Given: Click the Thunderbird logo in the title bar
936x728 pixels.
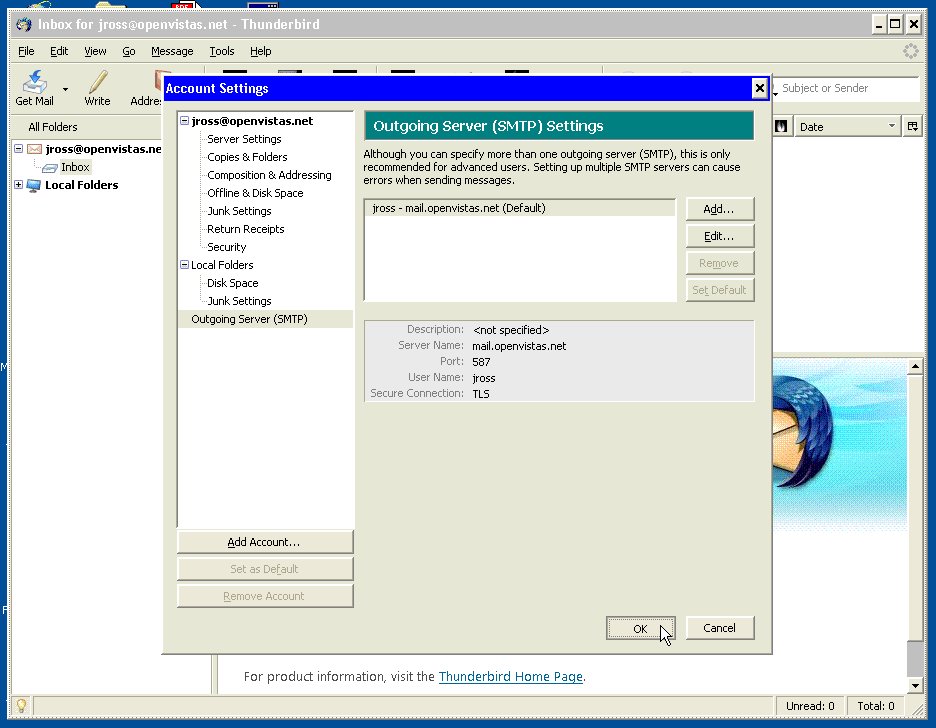Looking at the screenshot, I should 24,24.
